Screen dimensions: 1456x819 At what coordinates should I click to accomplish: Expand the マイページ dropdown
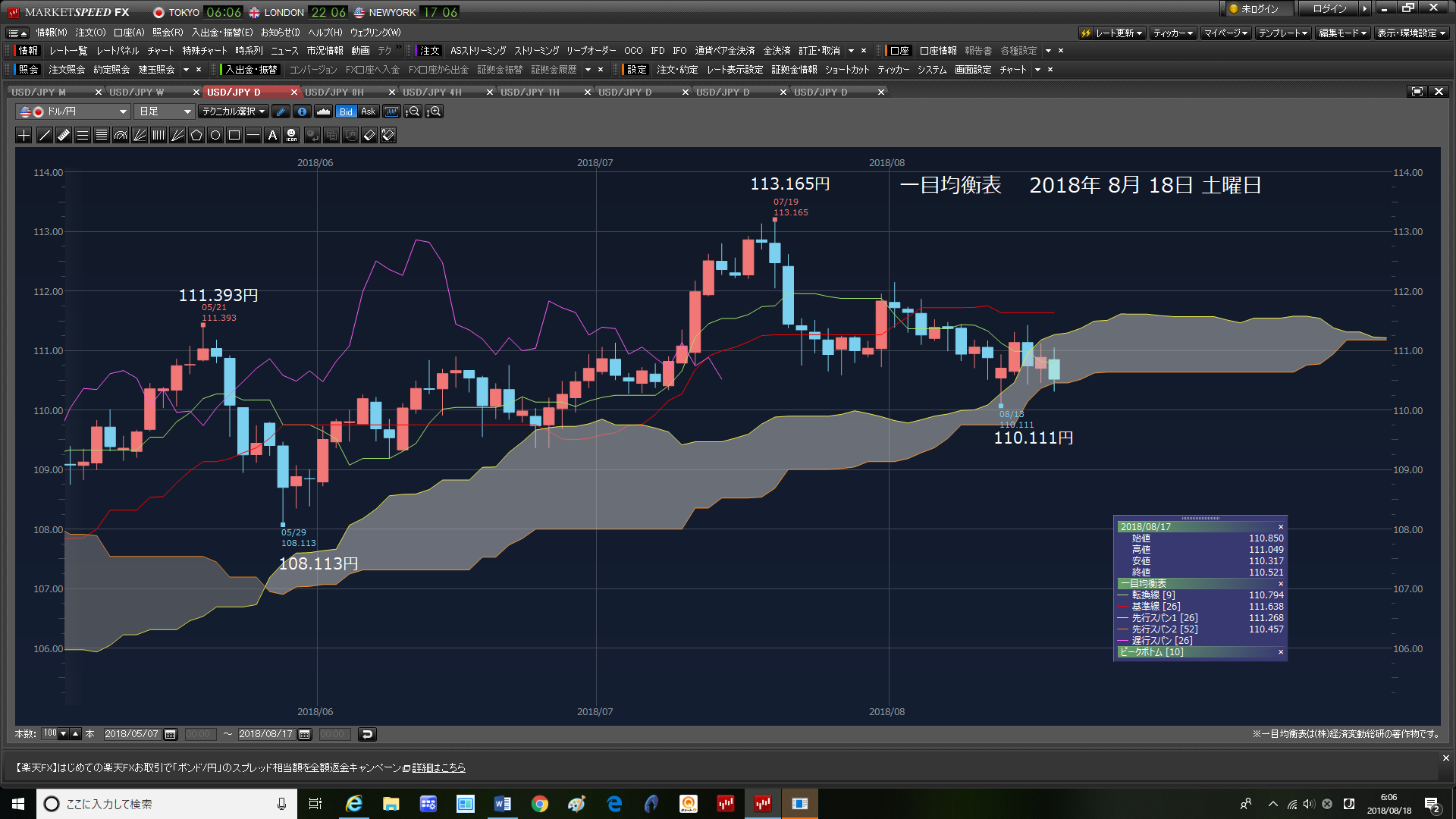click(x=1225, y=33)
